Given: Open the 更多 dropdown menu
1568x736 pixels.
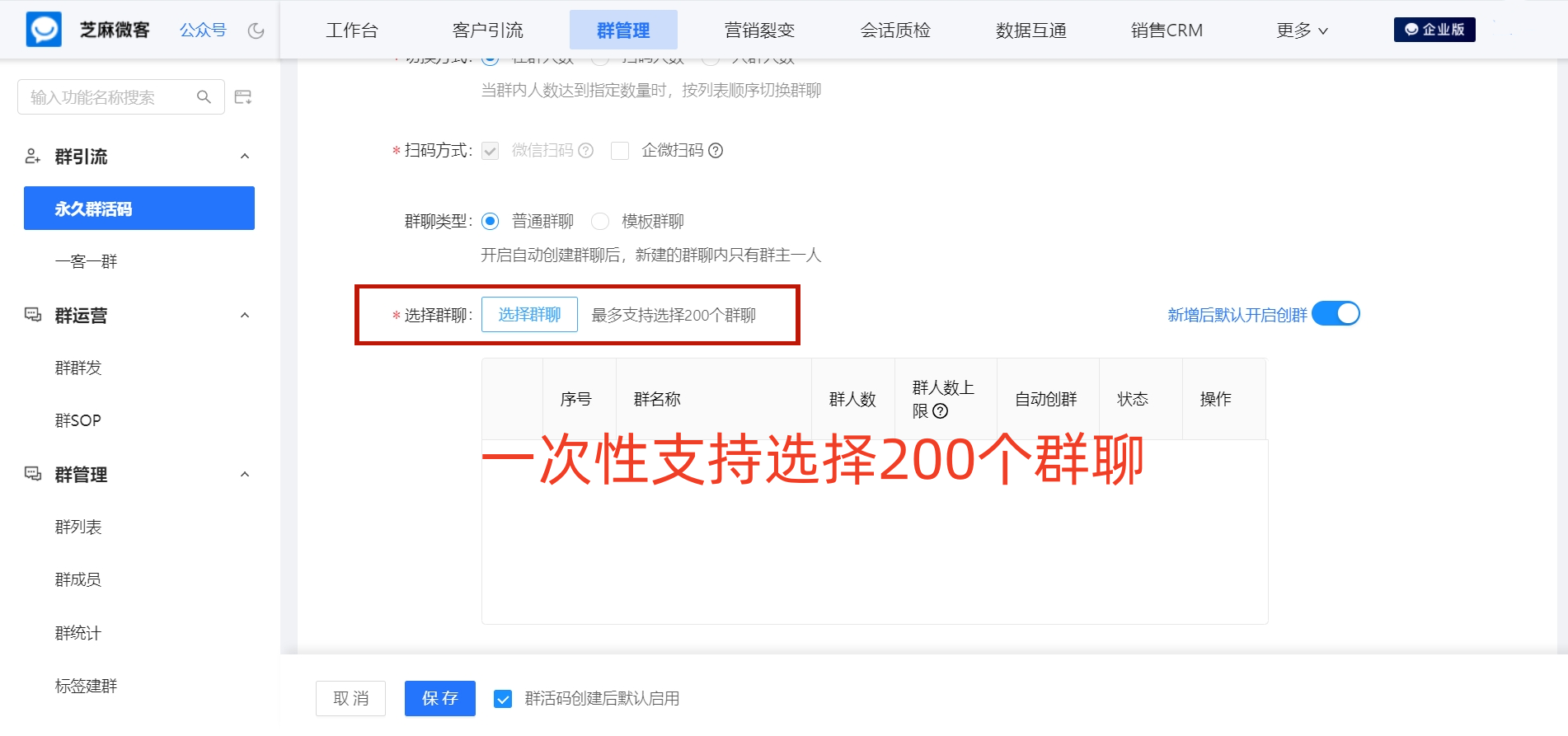Looking at the screenshot, I should pyautogui.click(x=1302, y=30).
